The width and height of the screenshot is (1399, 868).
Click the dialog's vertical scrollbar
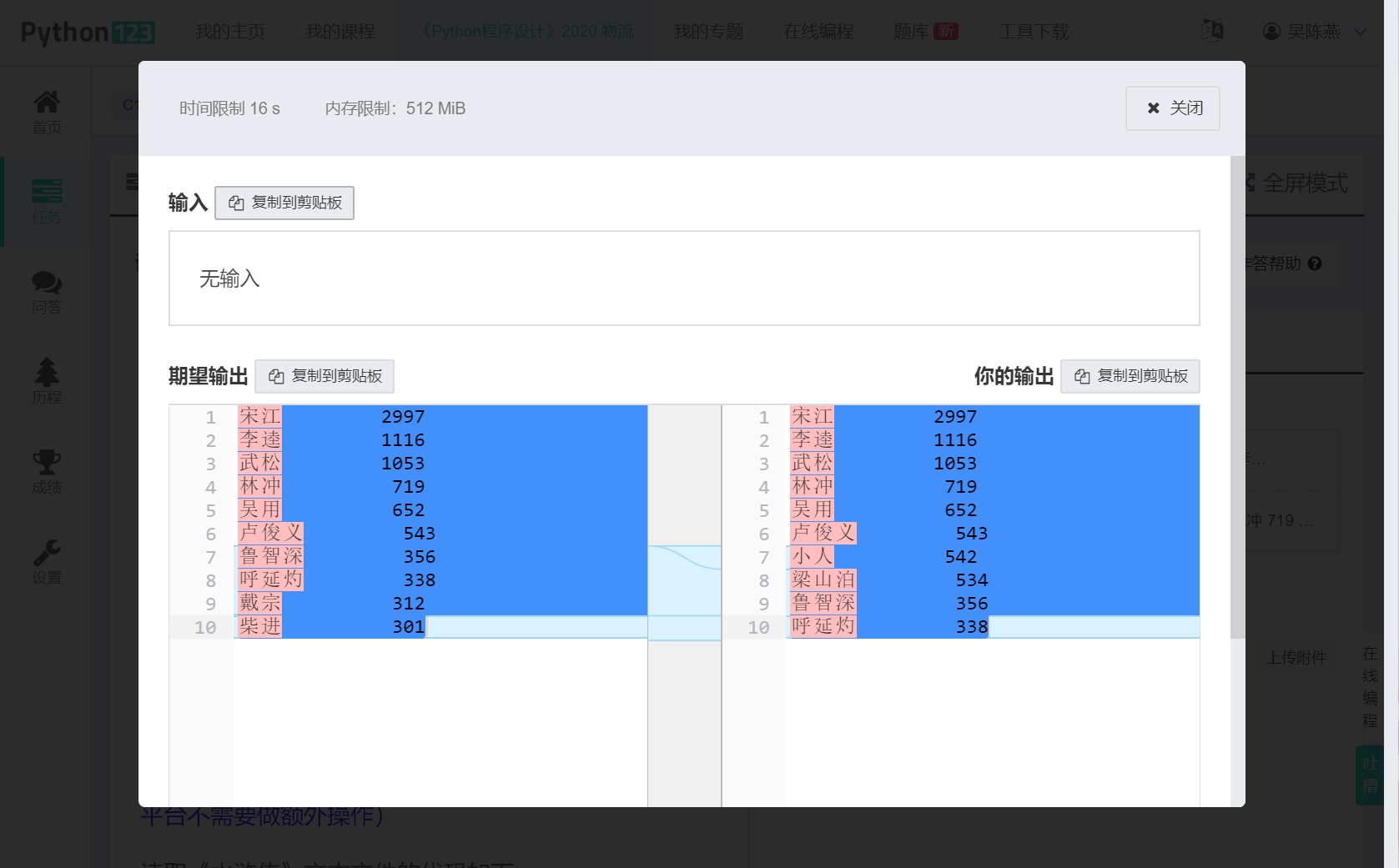coord(1238,397)
